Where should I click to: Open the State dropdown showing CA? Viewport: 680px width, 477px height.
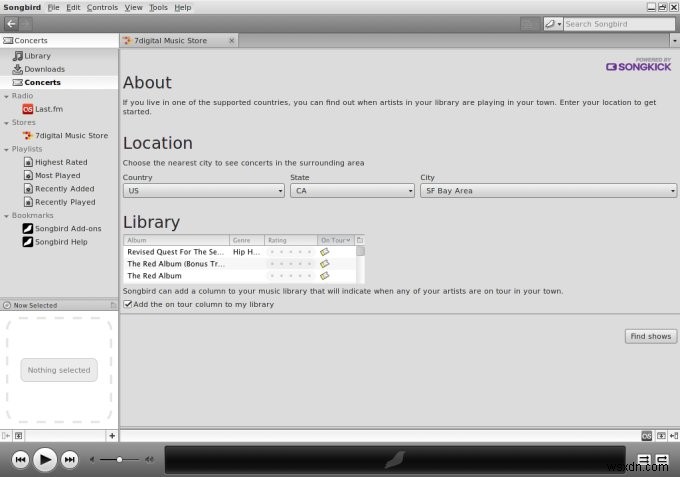click(352, 191)
